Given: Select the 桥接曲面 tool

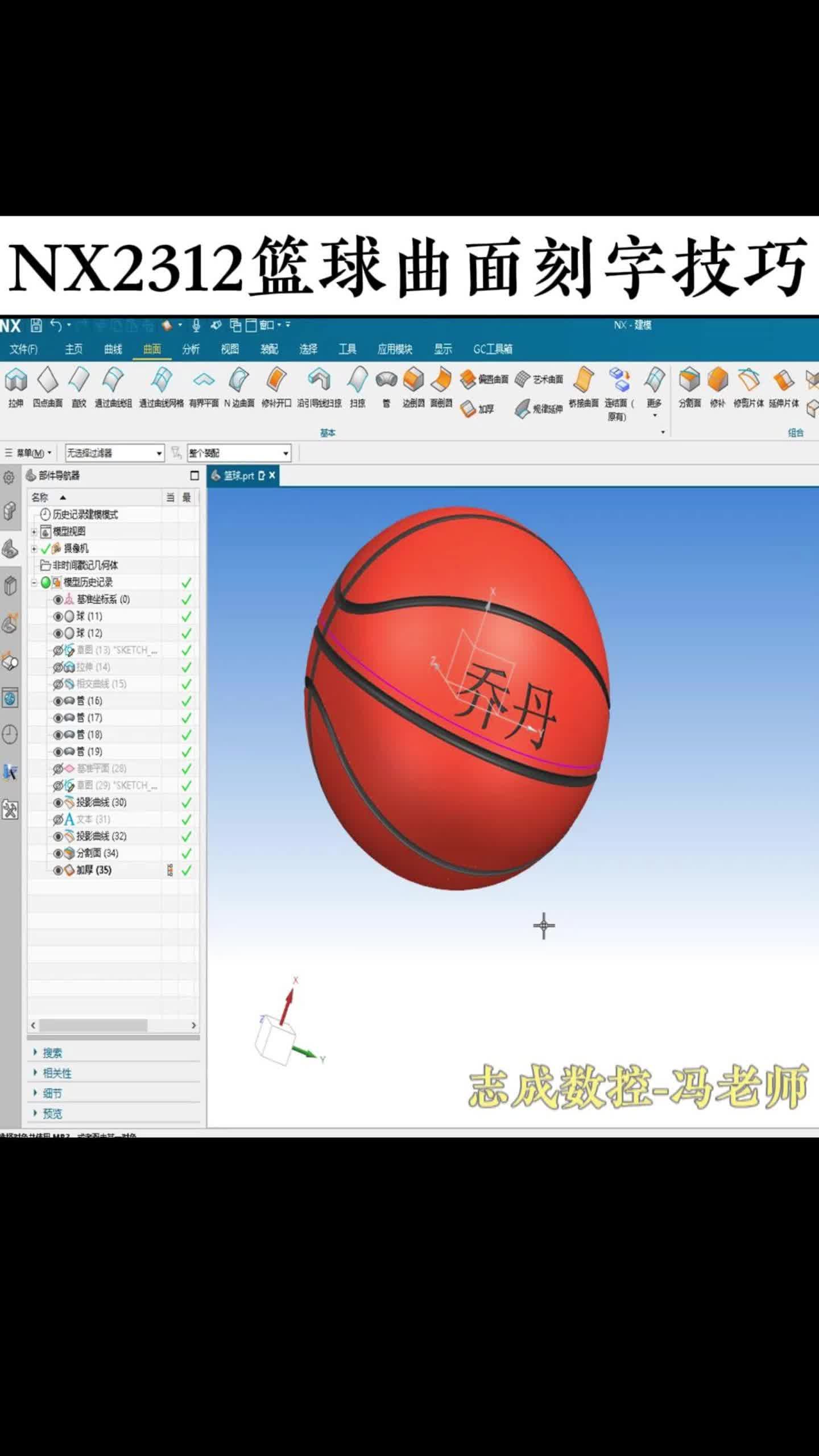Looking at the screenshot, I should pos(584,387).
